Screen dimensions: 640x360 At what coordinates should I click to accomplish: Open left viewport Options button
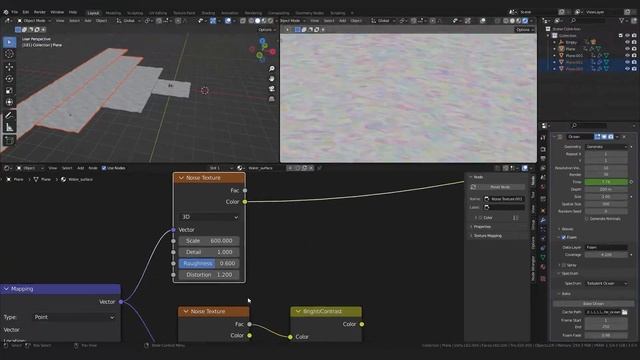point(267,29)
